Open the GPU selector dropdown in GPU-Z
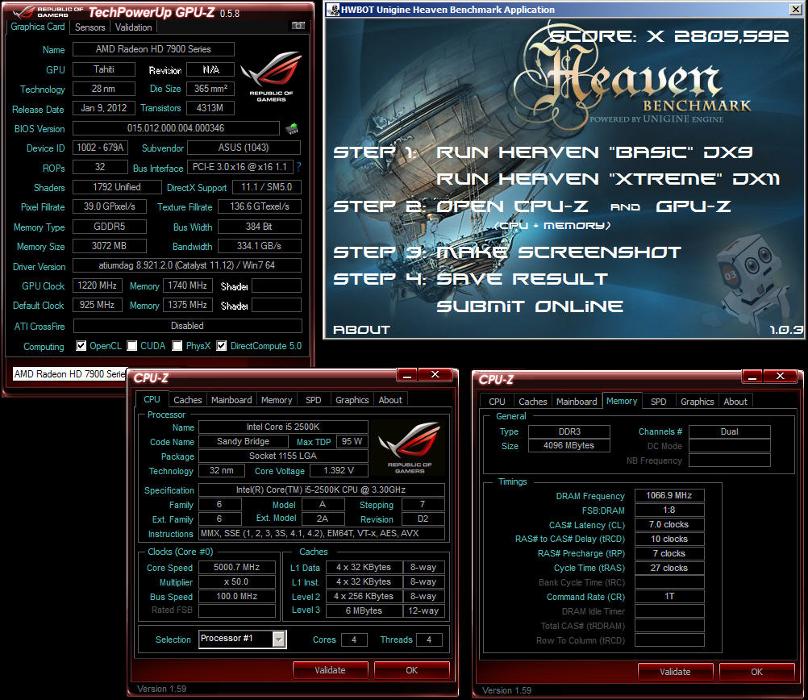The image size is (808, 700). pyautogui.click(x=69, y=374)
